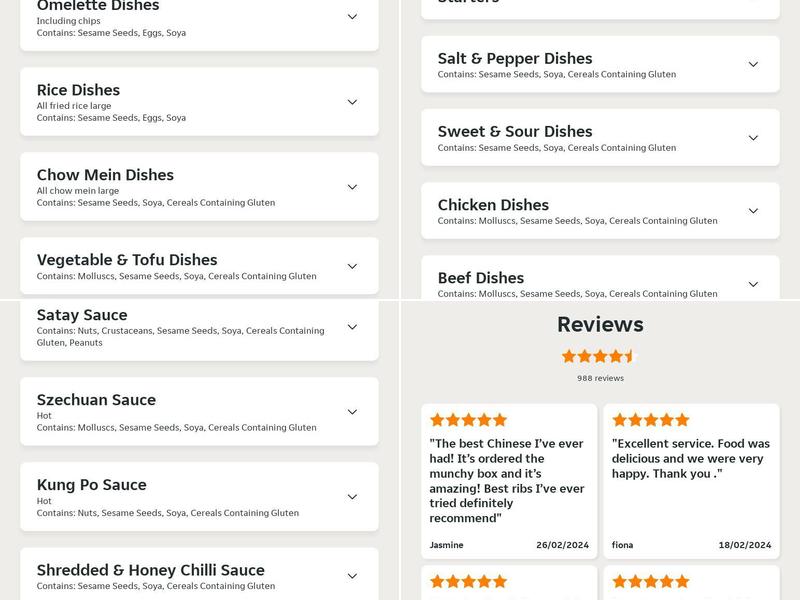
Task: Click the overall star rating under Reviews
Action: coord(600,354)
